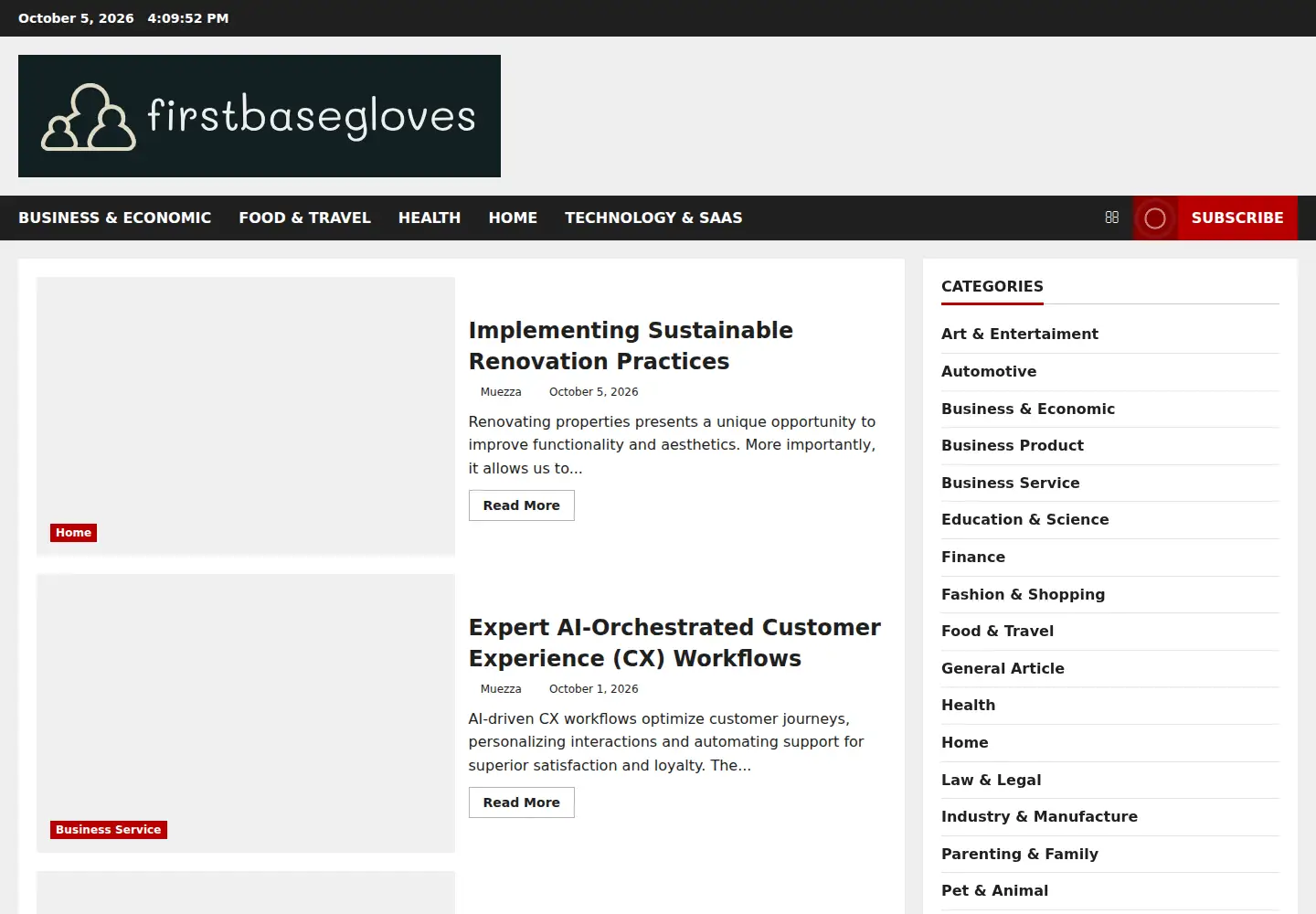Click the grid layout icon in navbar
Viewport: 1316px width, 914px height.
[1111, 218]
